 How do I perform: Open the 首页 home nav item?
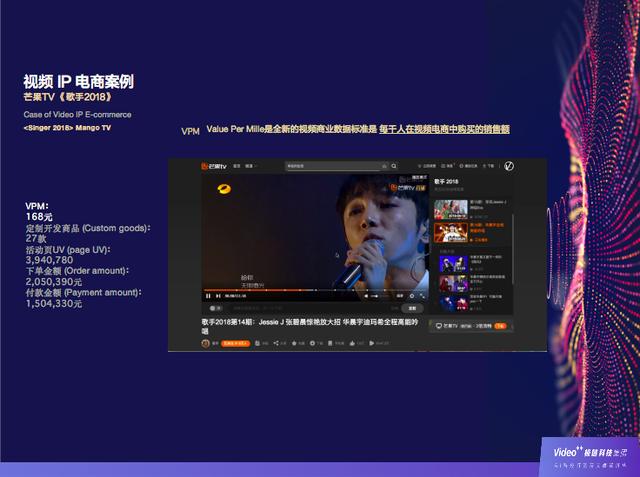[237, 166]
